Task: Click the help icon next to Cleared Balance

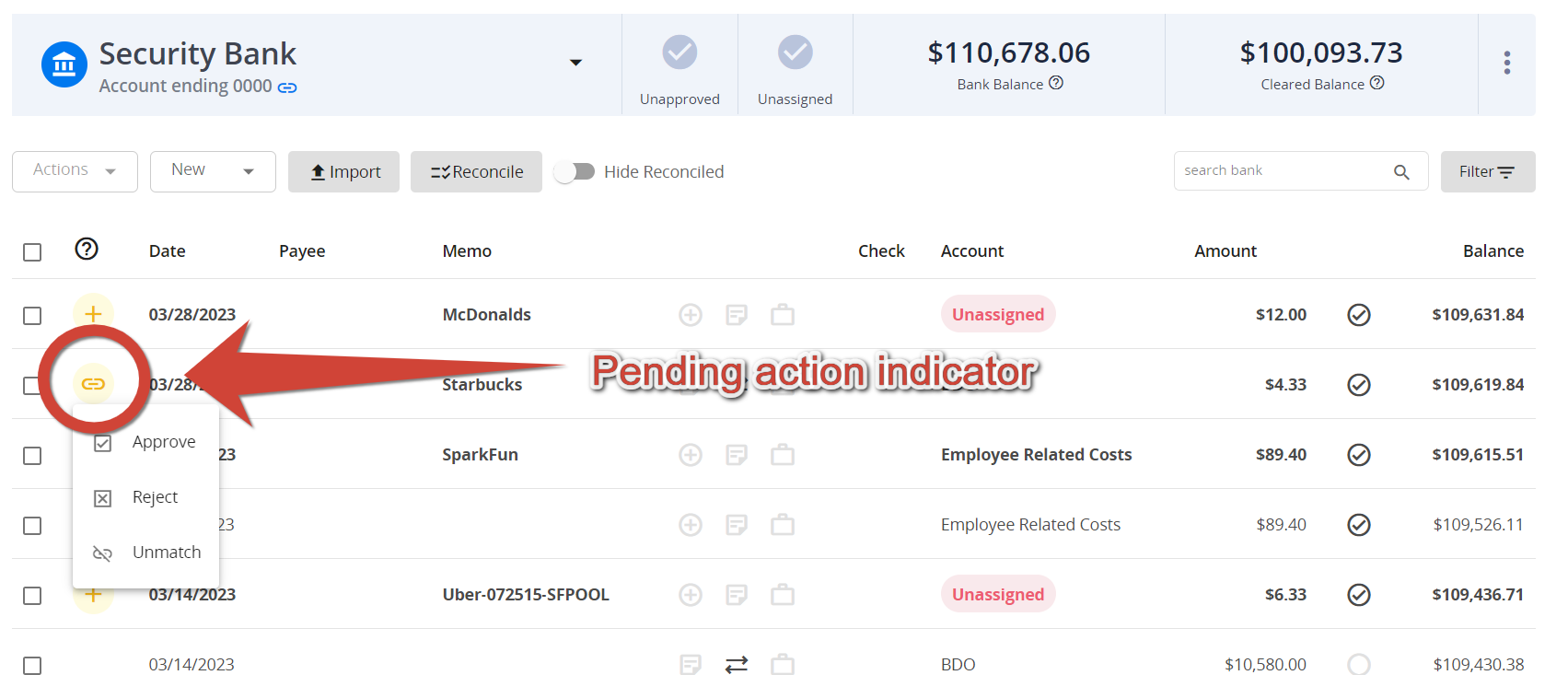Action: (1376, 83)
